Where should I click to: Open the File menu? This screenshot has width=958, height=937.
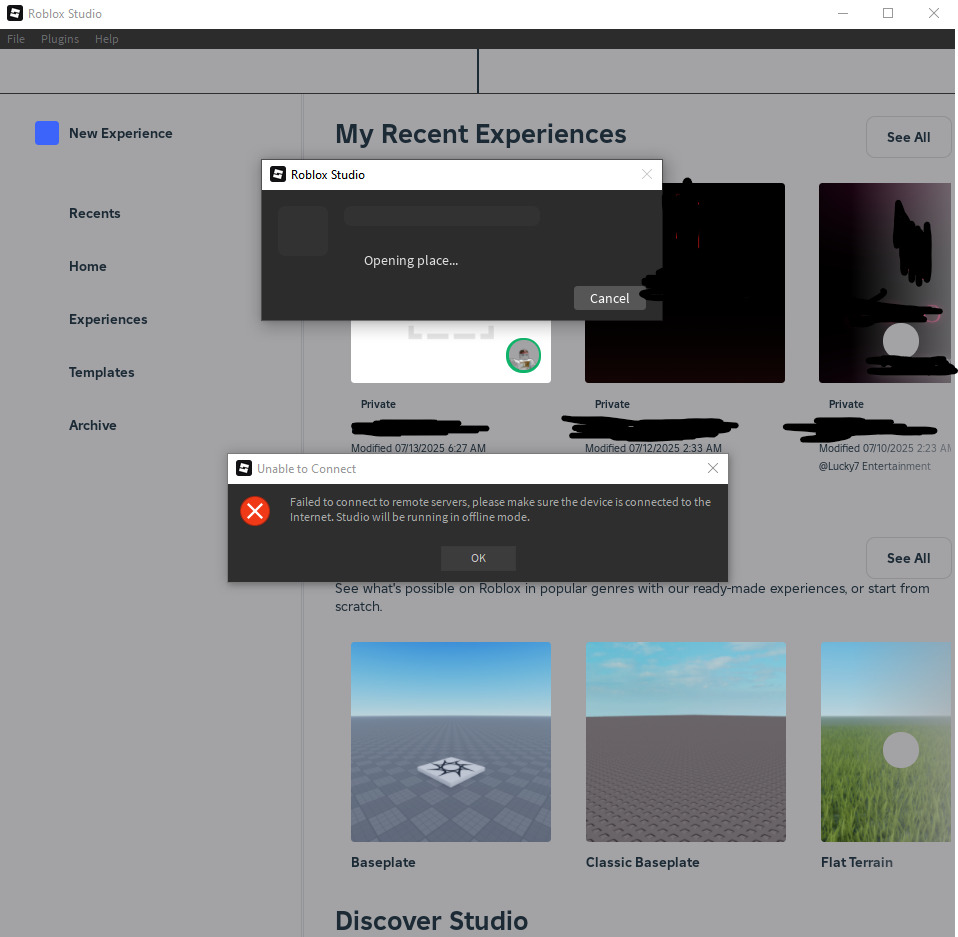[x=16, y=39]
